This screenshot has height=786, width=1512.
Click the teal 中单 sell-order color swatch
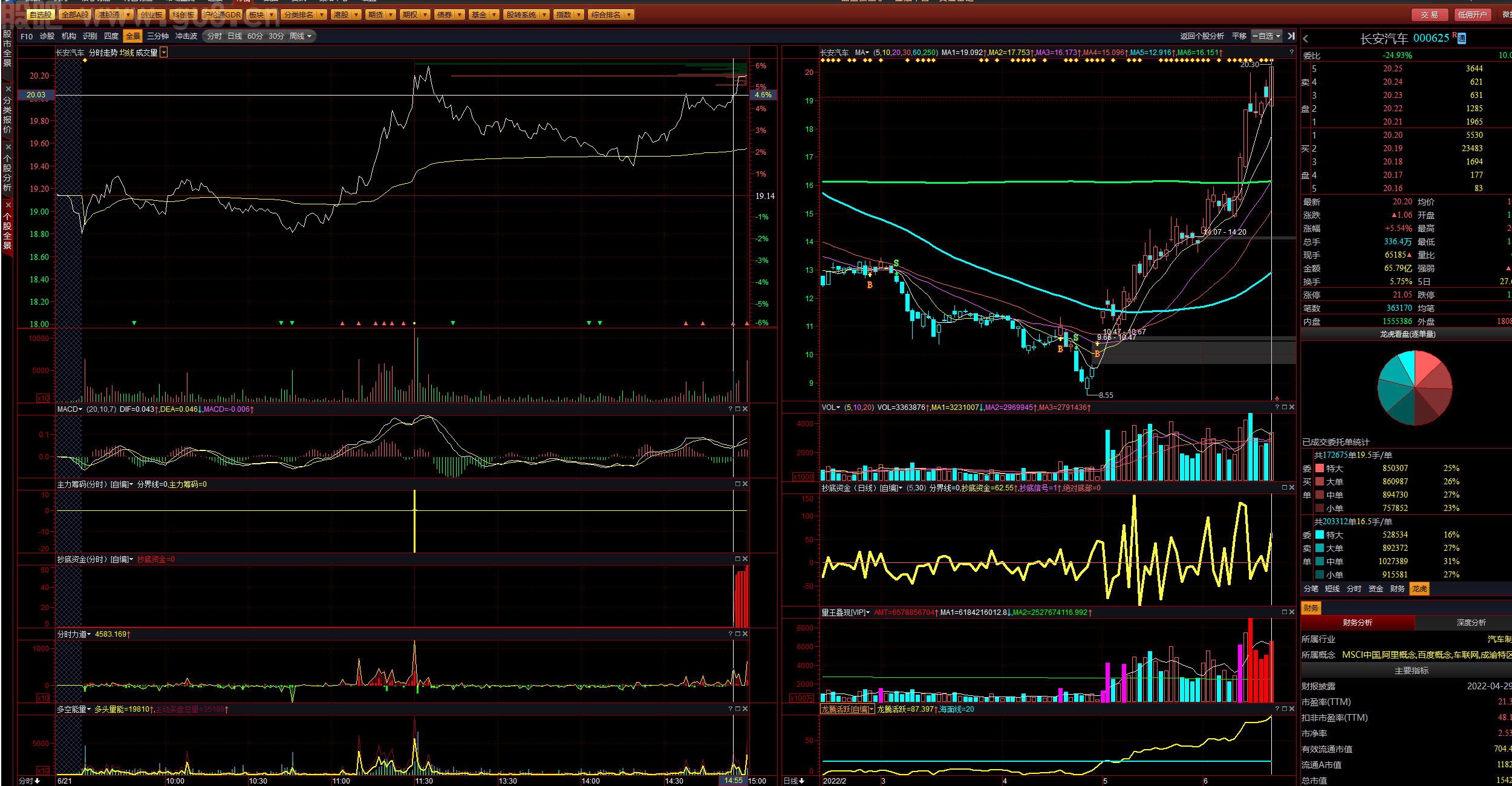(1320, 562)
